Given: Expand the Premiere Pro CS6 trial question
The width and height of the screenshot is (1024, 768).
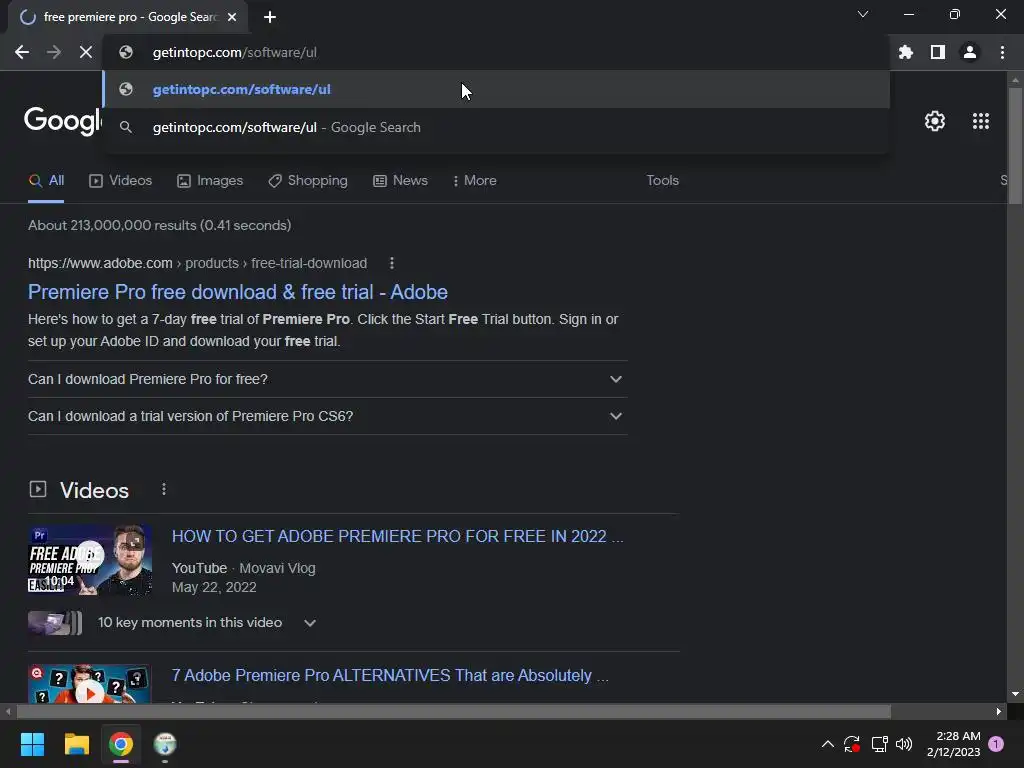Looking at the screenshot, I should pyautogui.click(x=328, y=417).
